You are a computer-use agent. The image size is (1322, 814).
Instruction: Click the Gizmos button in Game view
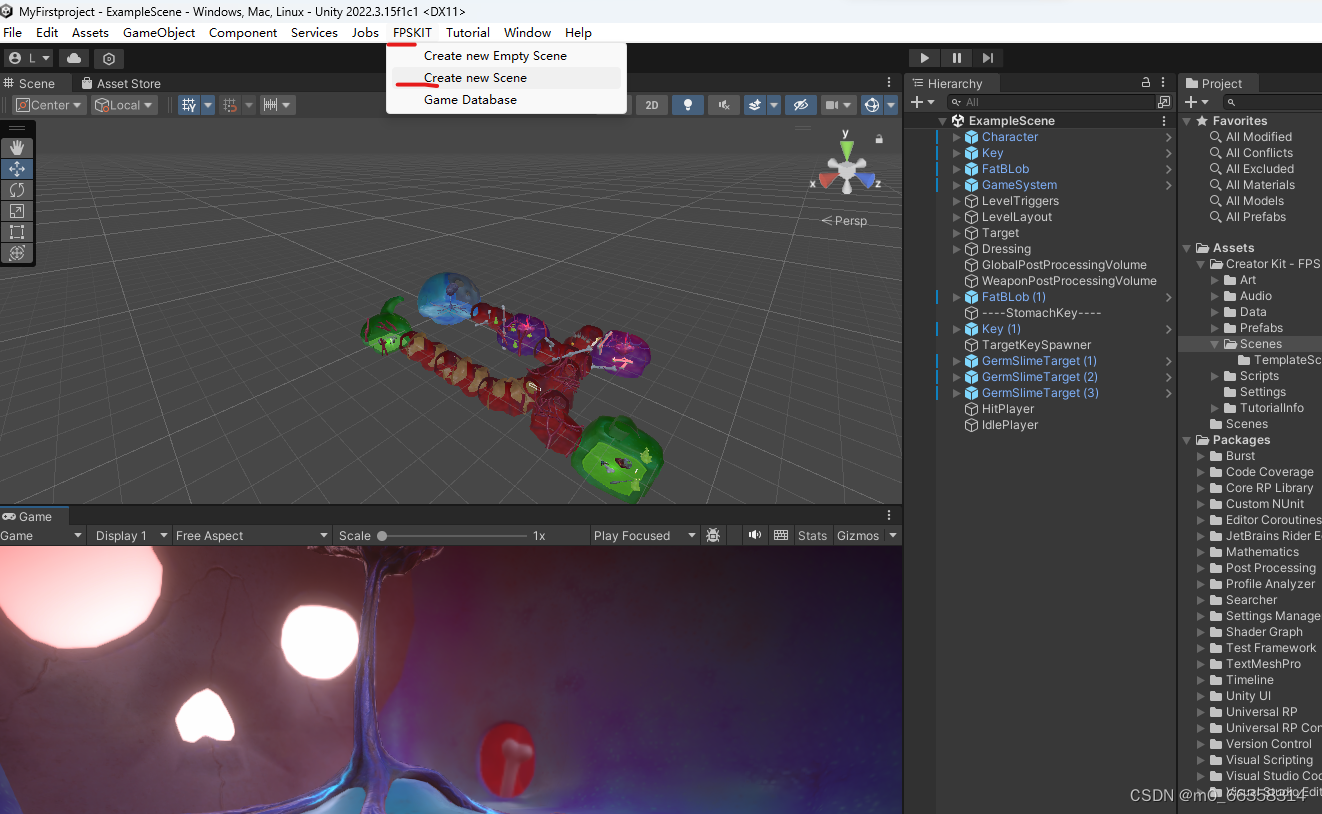858,536
